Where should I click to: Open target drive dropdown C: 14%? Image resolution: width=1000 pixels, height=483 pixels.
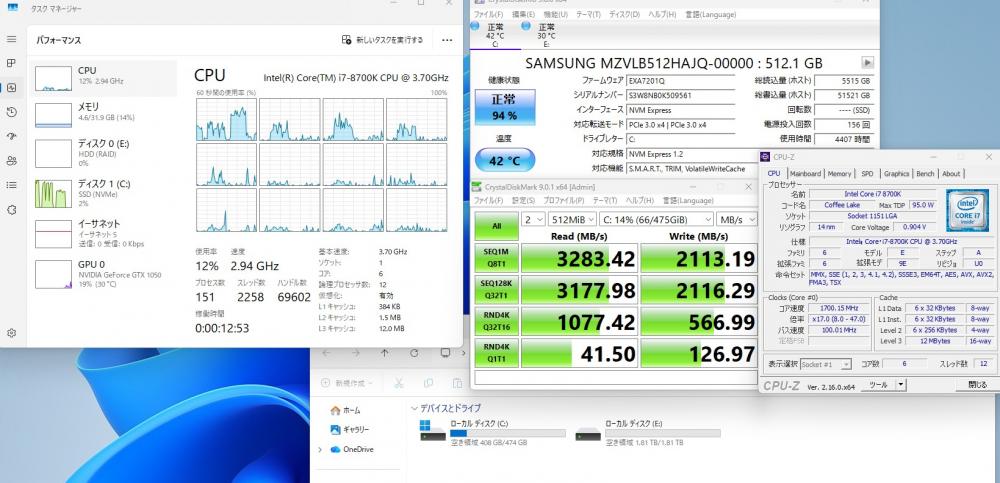(656, 219)
